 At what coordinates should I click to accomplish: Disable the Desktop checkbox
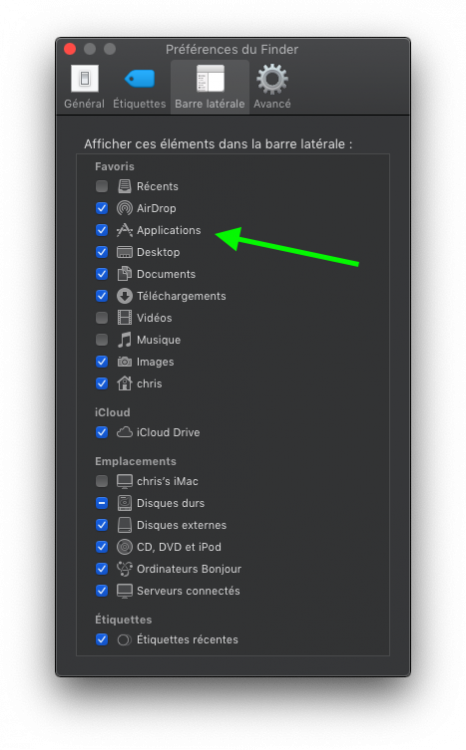102,252
